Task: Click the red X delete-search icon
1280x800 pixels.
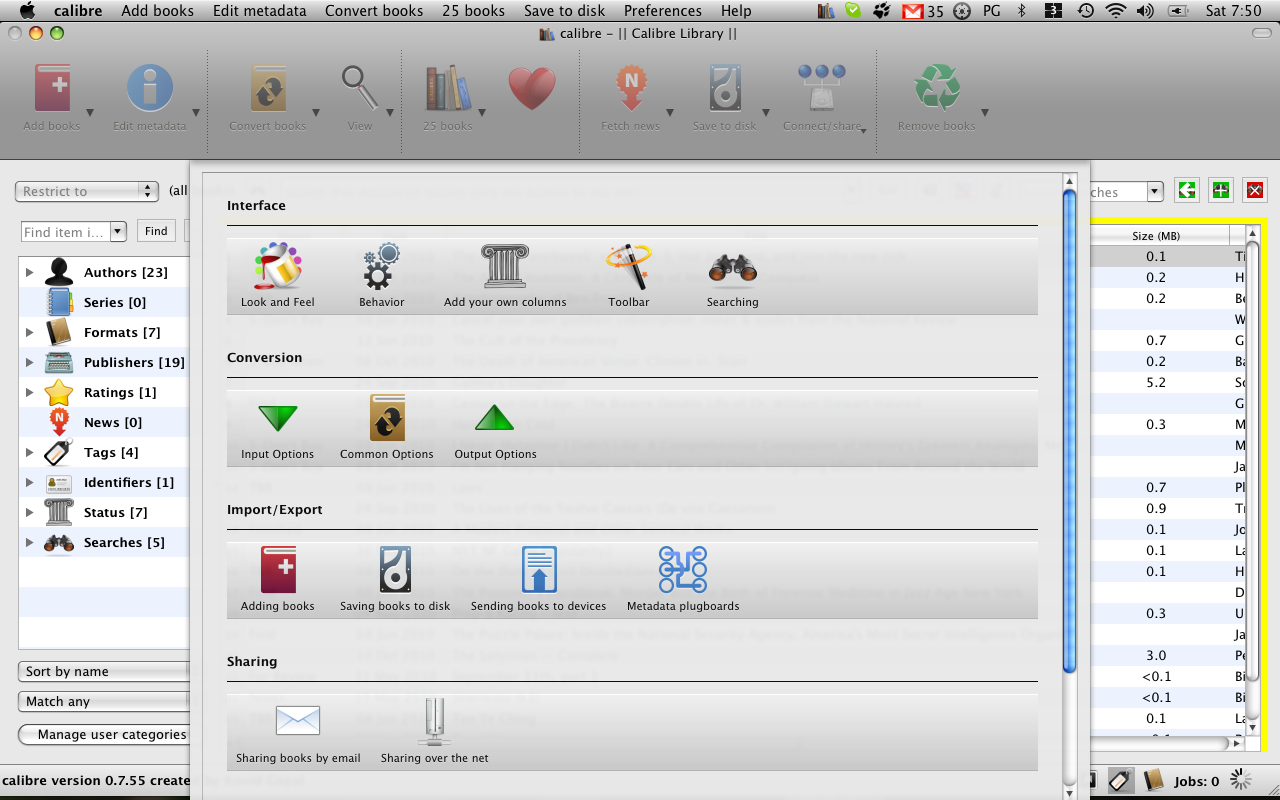Action: 1255,190
